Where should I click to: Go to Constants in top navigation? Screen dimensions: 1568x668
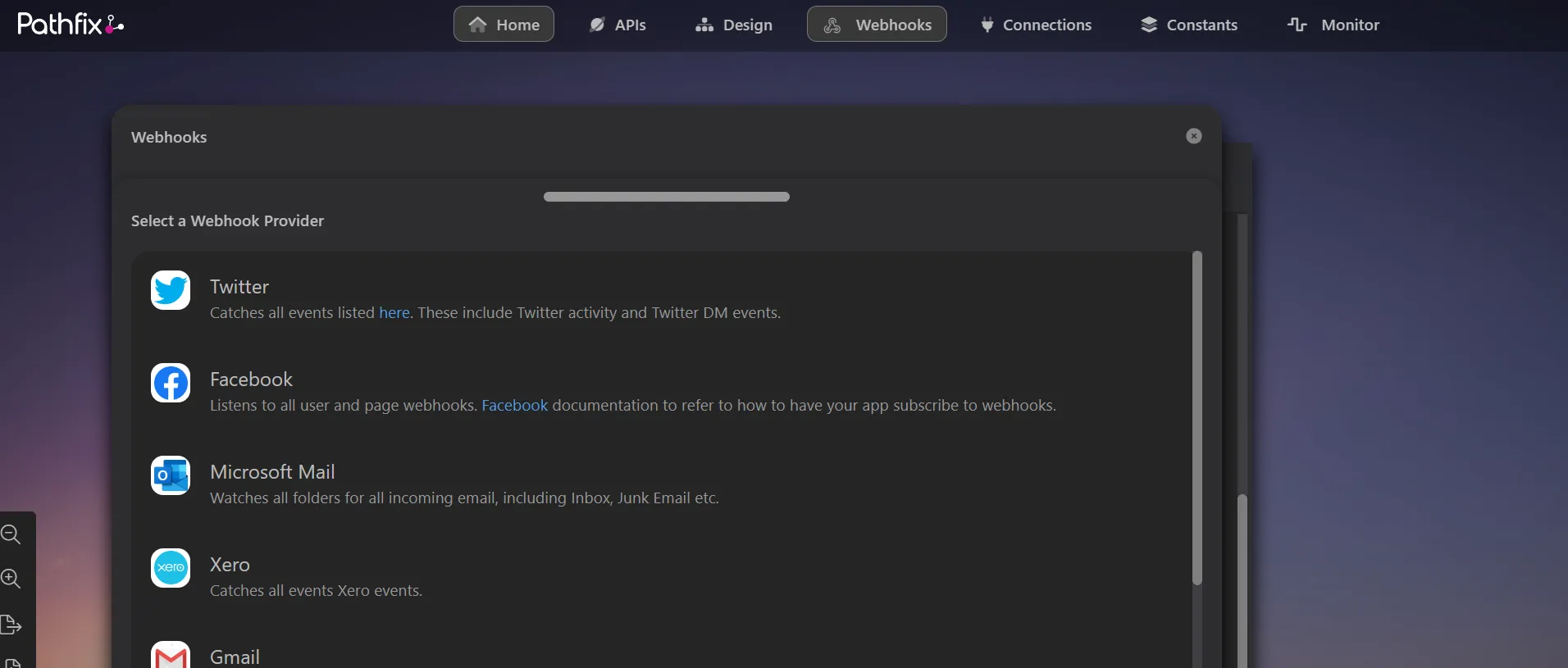[1189, 25]
